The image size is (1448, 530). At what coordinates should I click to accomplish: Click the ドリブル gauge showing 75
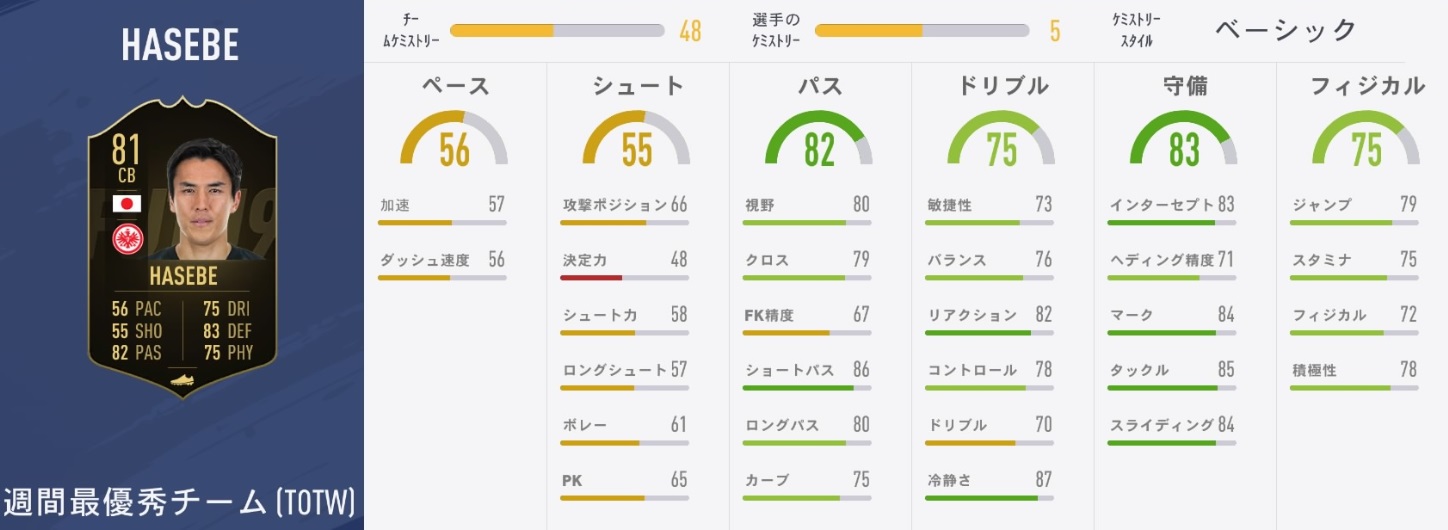1001,140
